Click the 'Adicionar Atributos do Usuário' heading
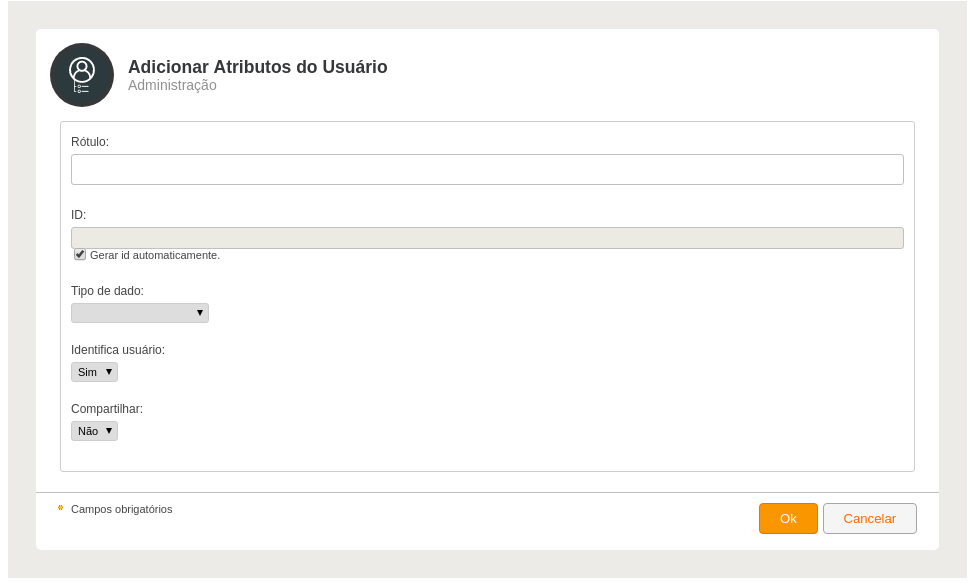 pos(257,67)
